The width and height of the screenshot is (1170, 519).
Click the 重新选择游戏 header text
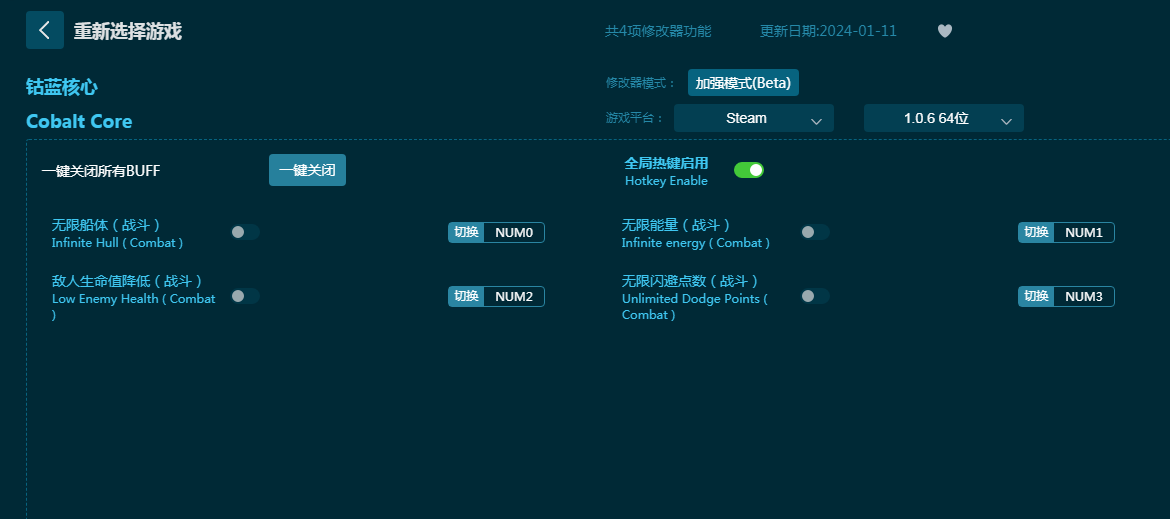128,31
